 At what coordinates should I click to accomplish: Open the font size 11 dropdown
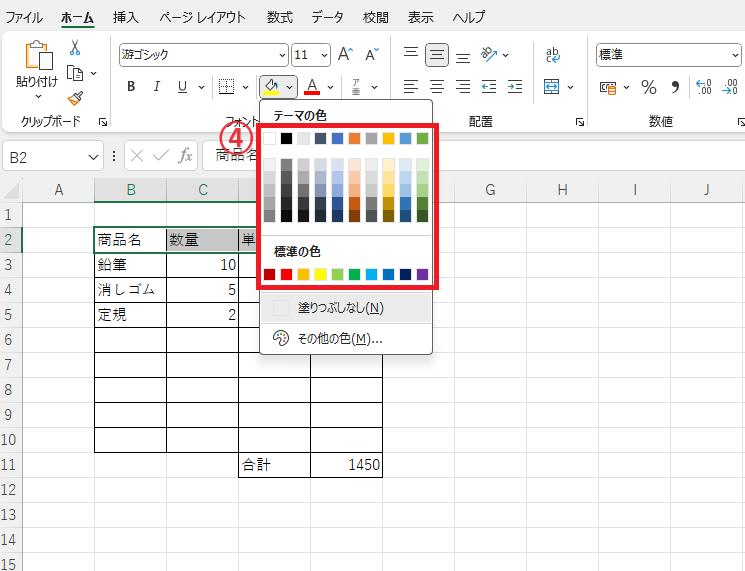click(x=325, y=55)
